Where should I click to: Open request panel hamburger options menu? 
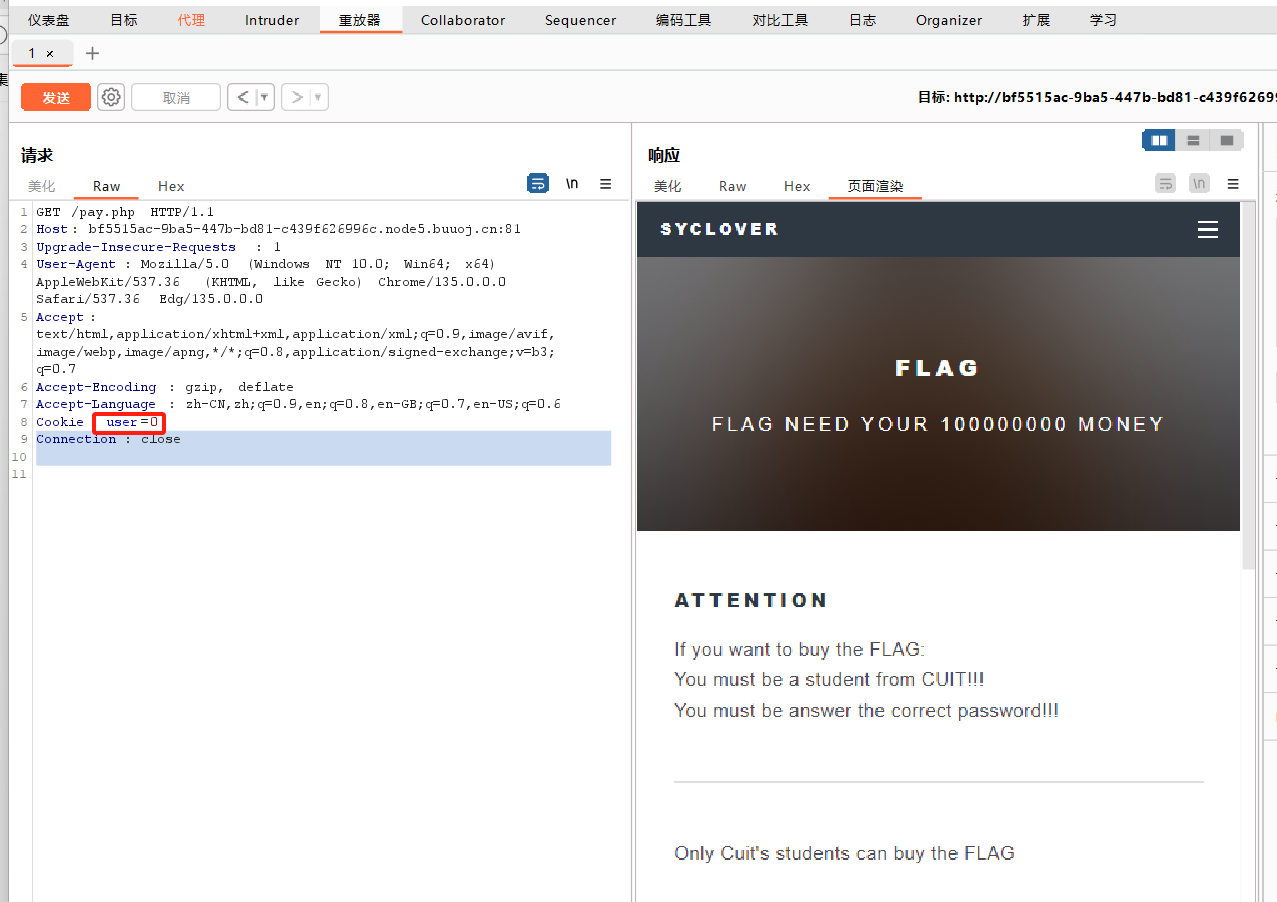(x=605, y=184)
